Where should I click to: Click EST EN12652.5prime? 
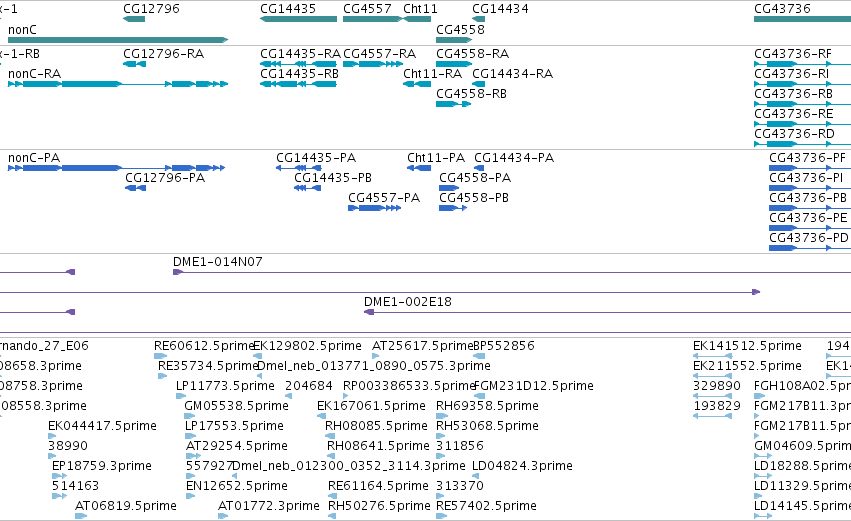(x=190, y=497)
